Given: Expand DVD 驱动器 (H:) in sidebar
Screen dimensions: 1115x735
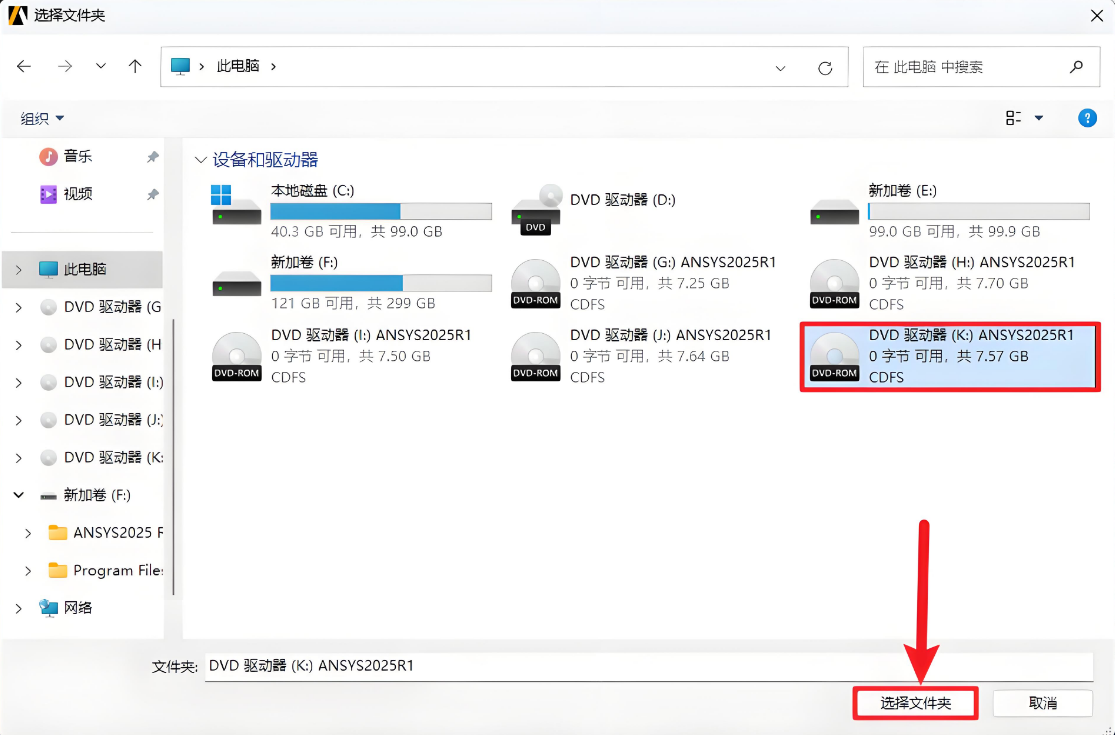Looking at the screenshot, I should [x=19, y=345].
